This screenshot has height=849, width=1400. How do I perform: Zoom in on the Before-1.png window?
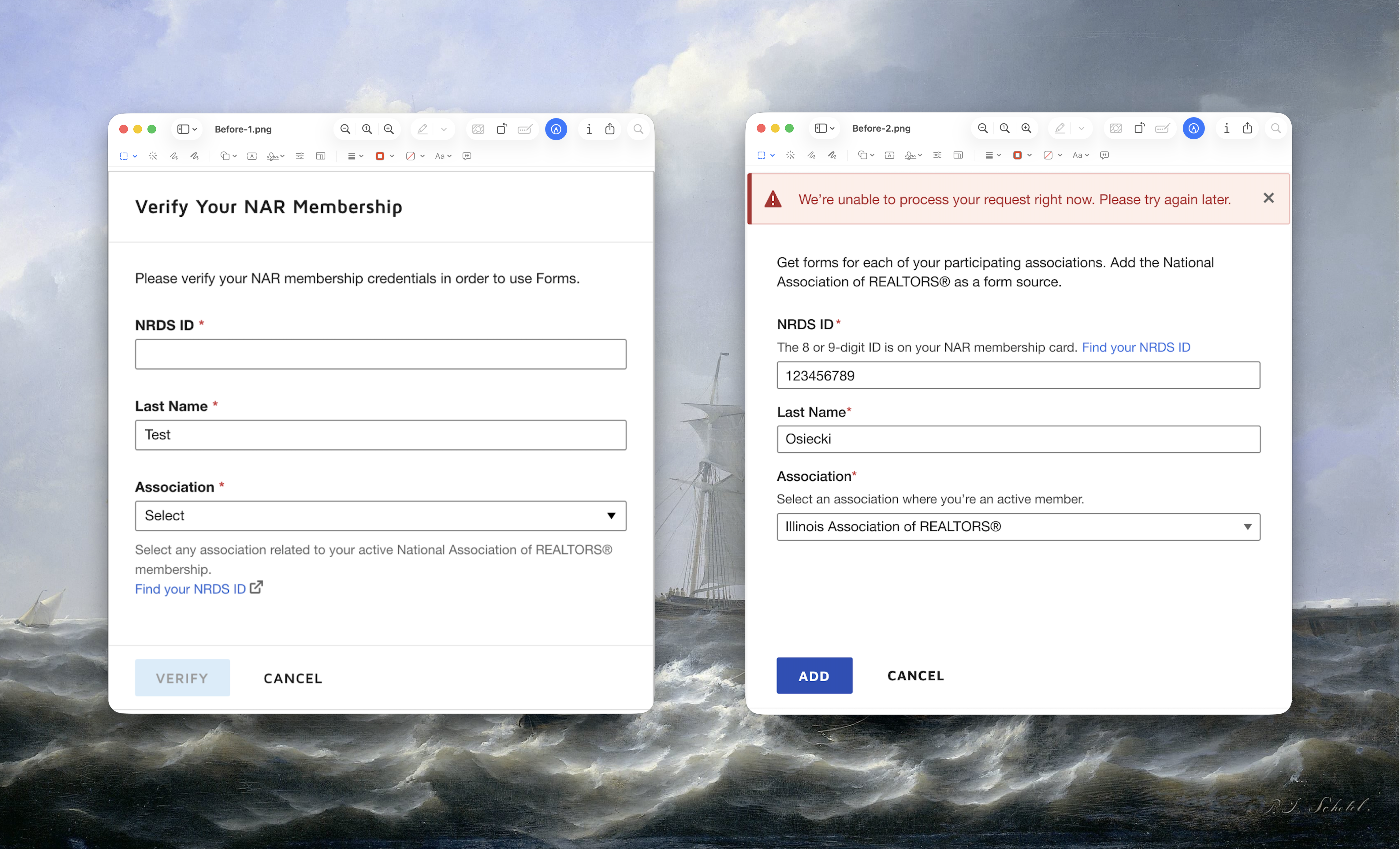pos(389,129)
